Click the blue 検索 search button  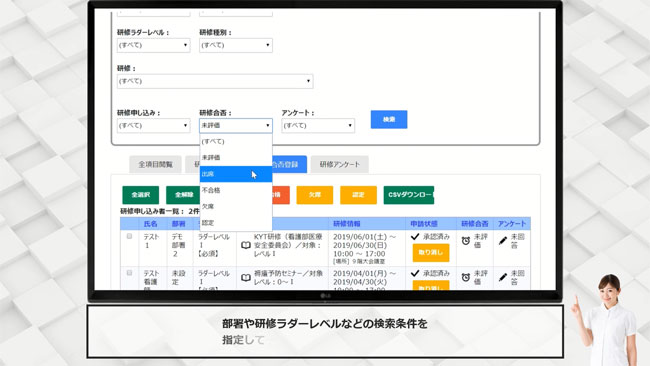click(x=389, y=119)
